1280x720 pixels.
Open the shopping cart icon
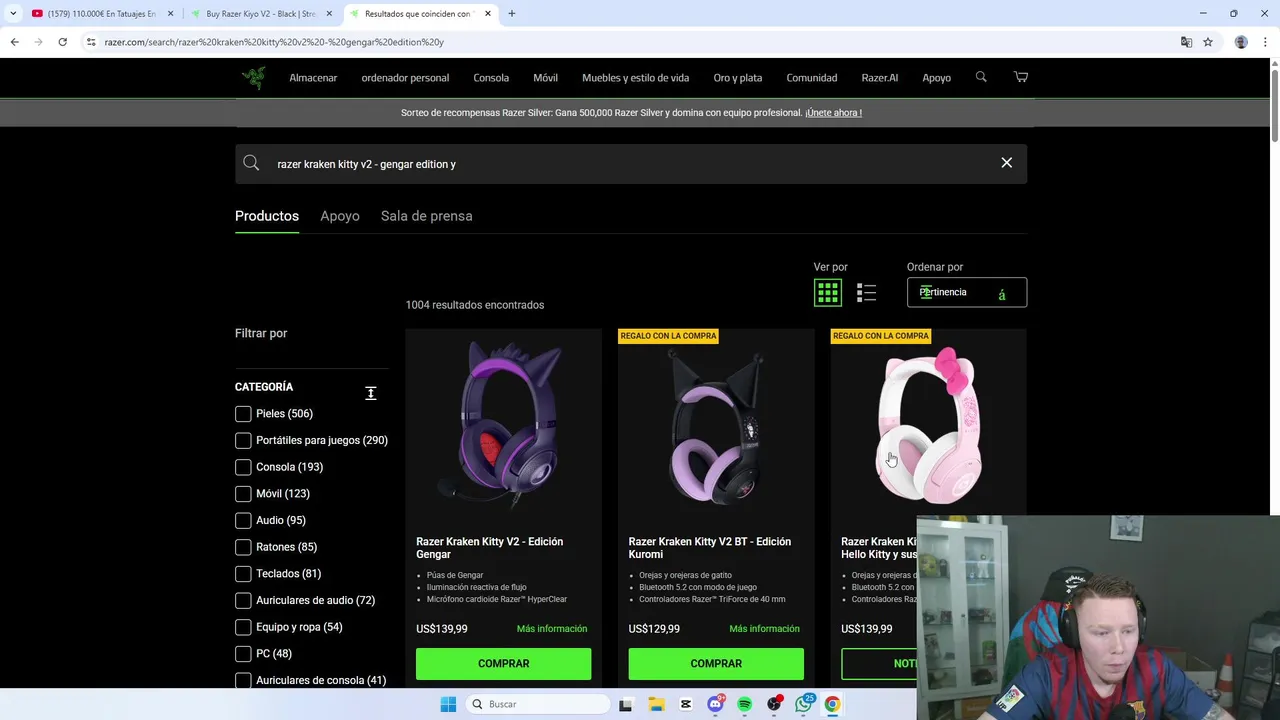(x=1021, y=77)
